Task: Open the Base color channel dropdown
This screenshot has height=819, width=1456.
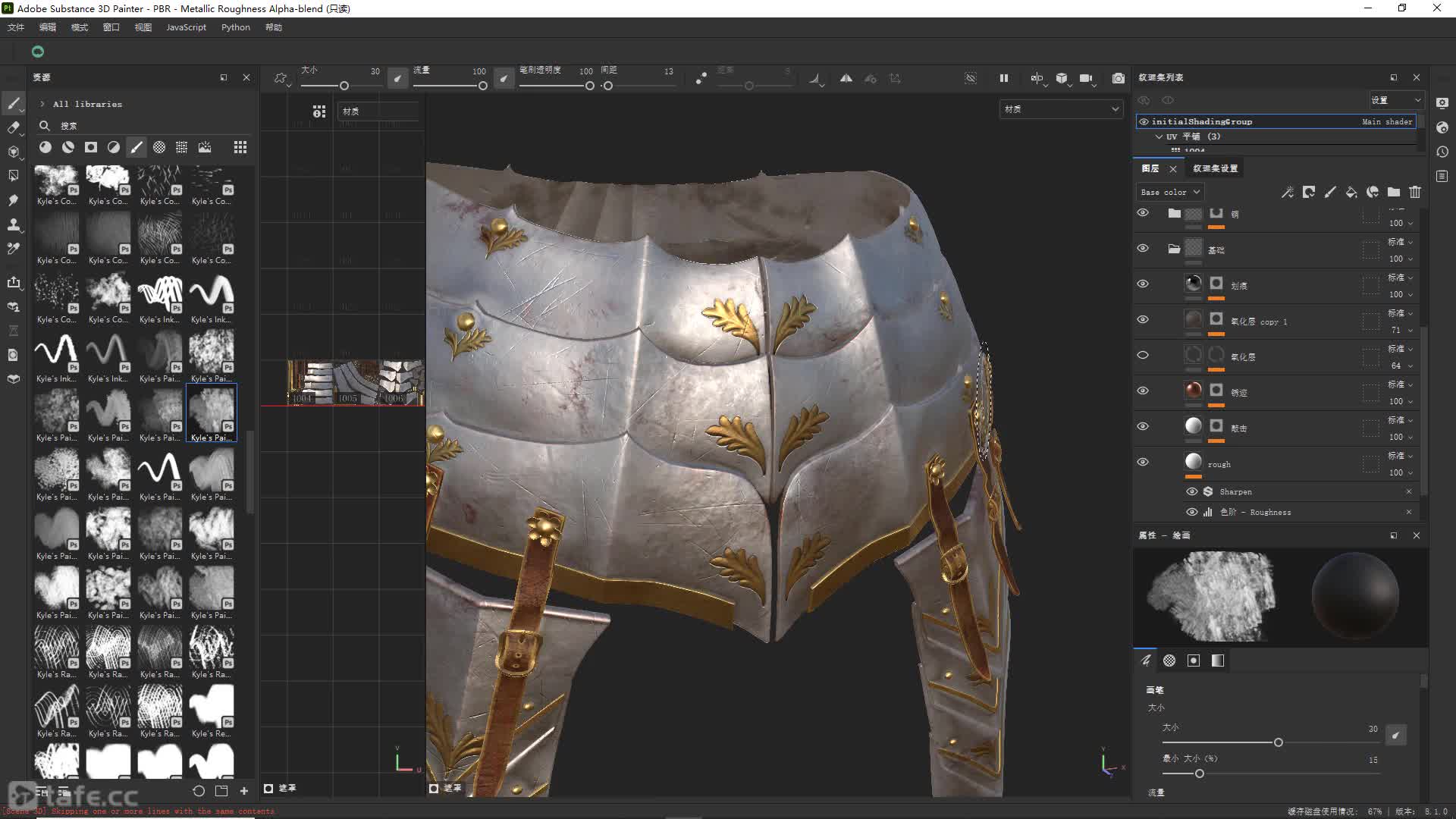Action: [1170, 192]
